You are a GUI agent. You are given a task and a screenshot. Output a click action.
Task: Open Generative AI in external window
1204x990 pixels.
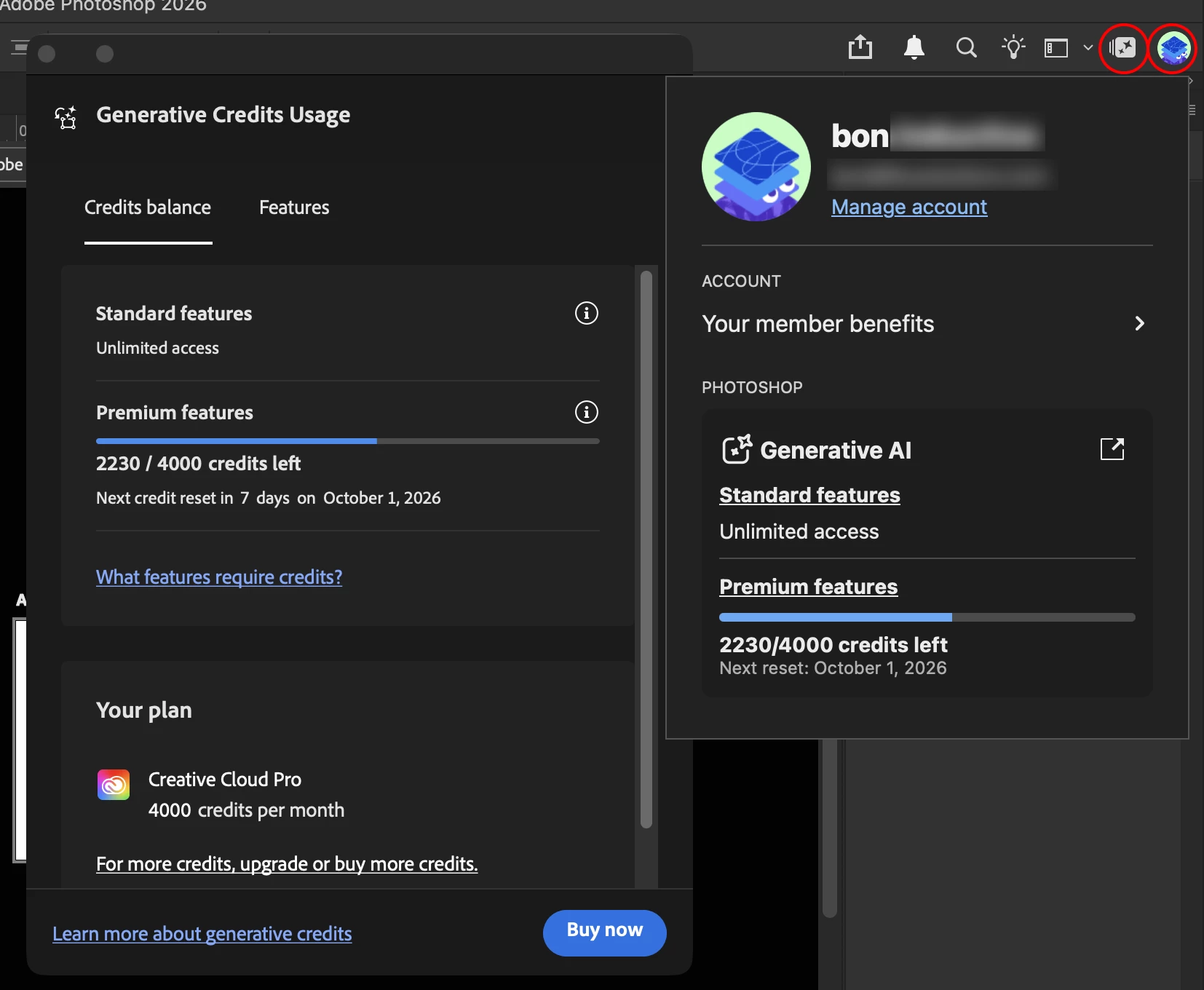tap(1112, 449)
